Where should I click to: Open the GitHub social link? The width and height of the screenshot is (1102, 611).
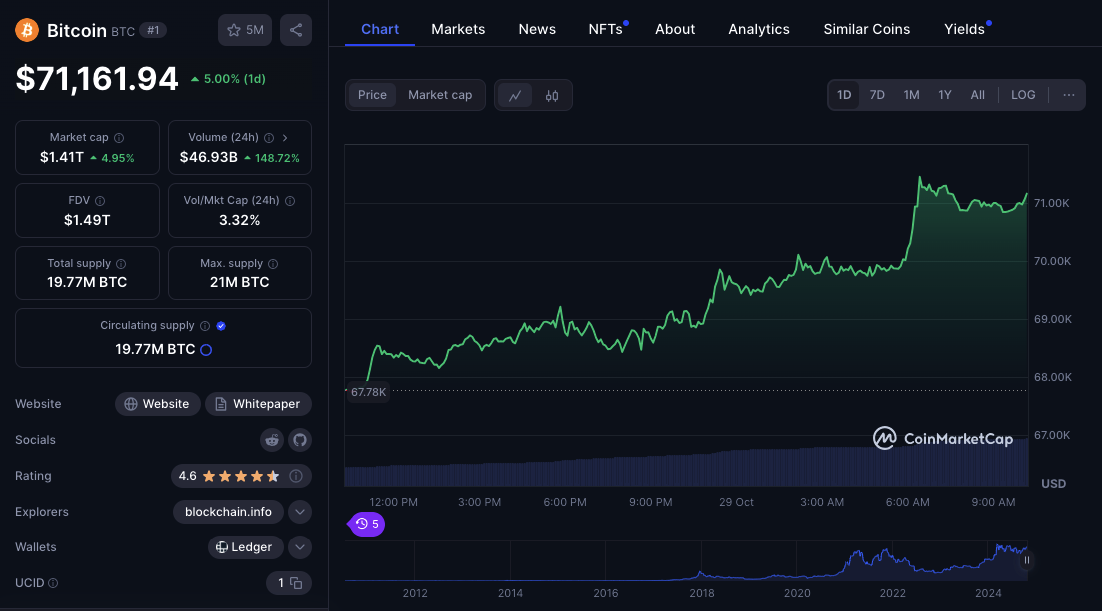click(x=300, y=440)
